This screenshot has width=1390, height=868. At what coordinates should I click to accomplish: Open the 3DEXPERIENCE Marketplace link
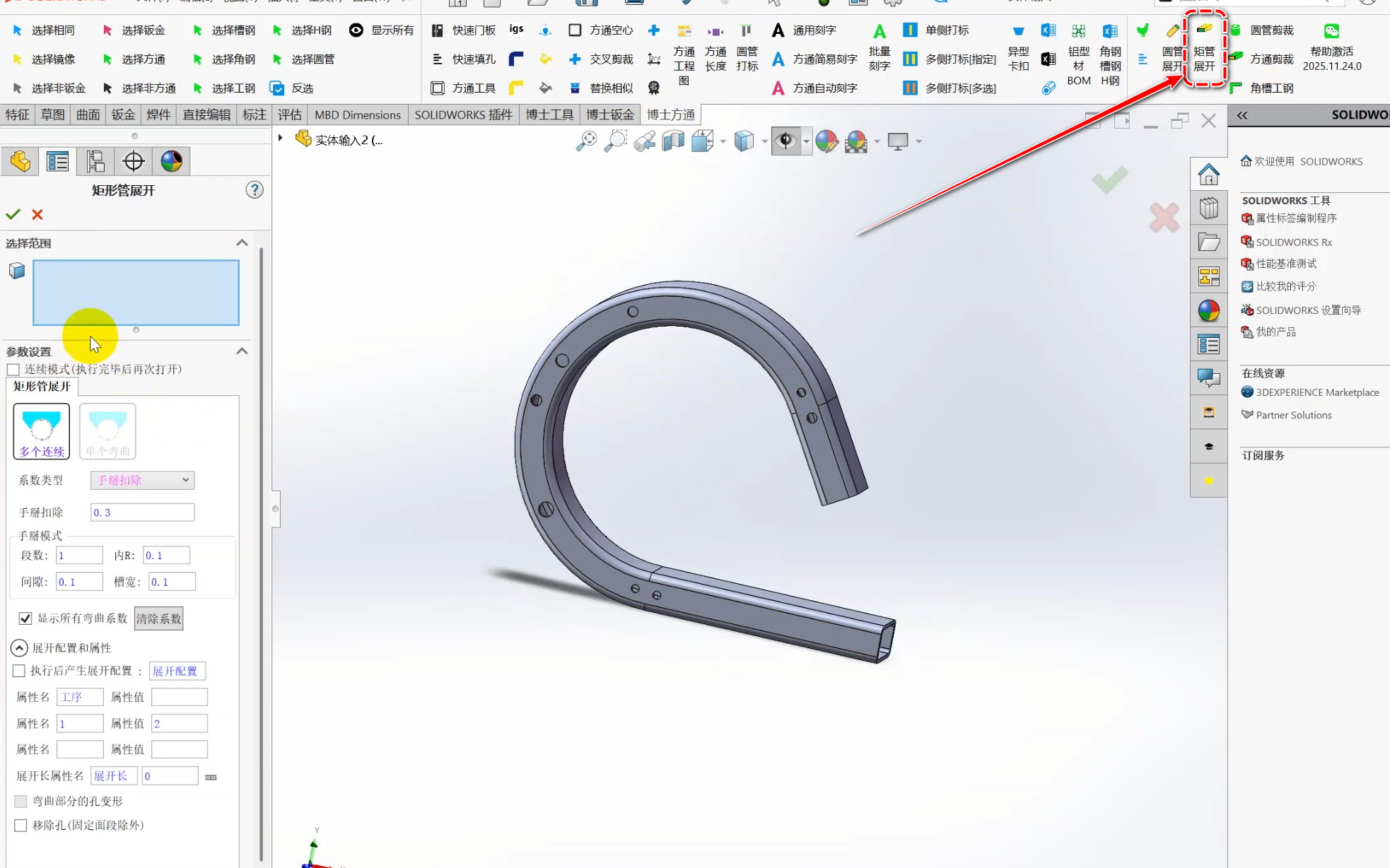coord(1316,392)
